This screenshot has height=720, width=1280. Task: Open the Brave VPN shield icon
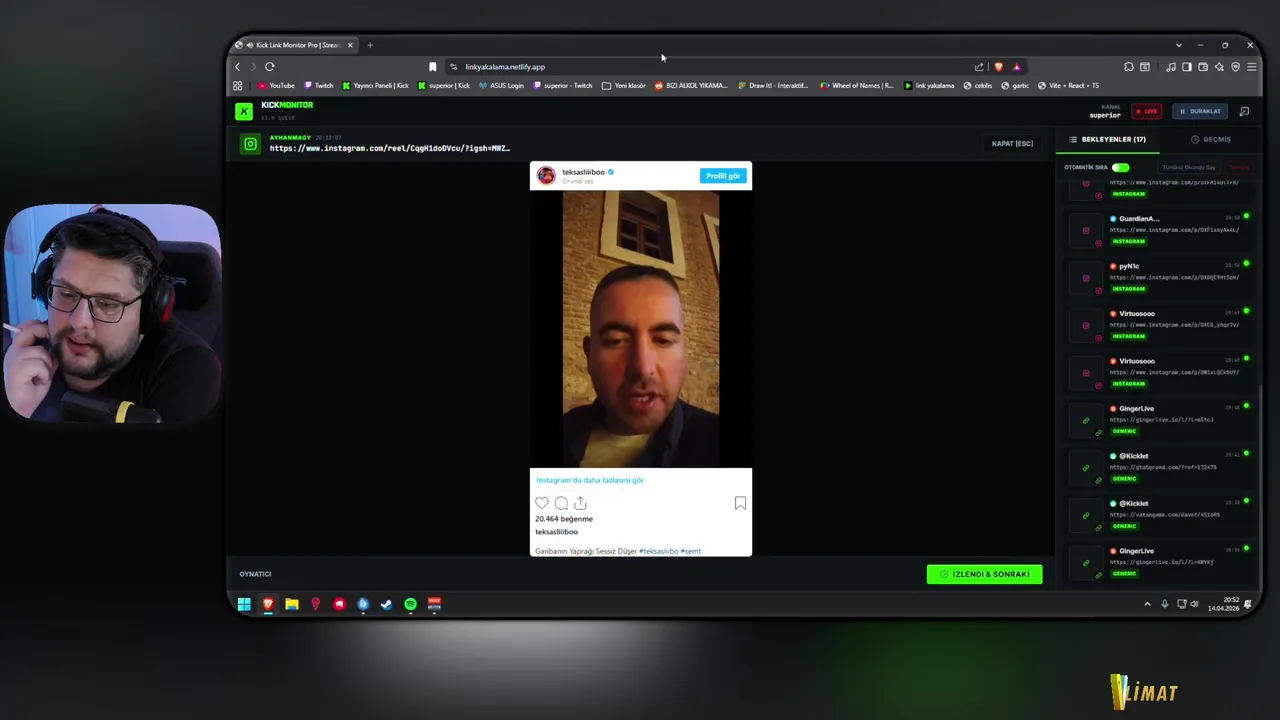(x=1235, y=67)
